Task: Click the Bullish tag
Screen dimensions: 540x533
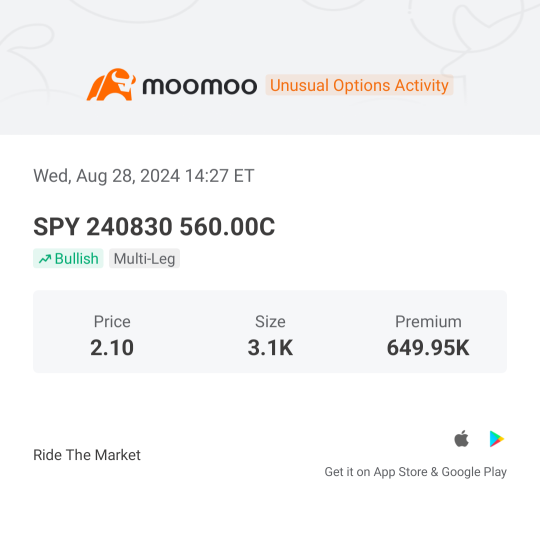Action: [68, 258]
